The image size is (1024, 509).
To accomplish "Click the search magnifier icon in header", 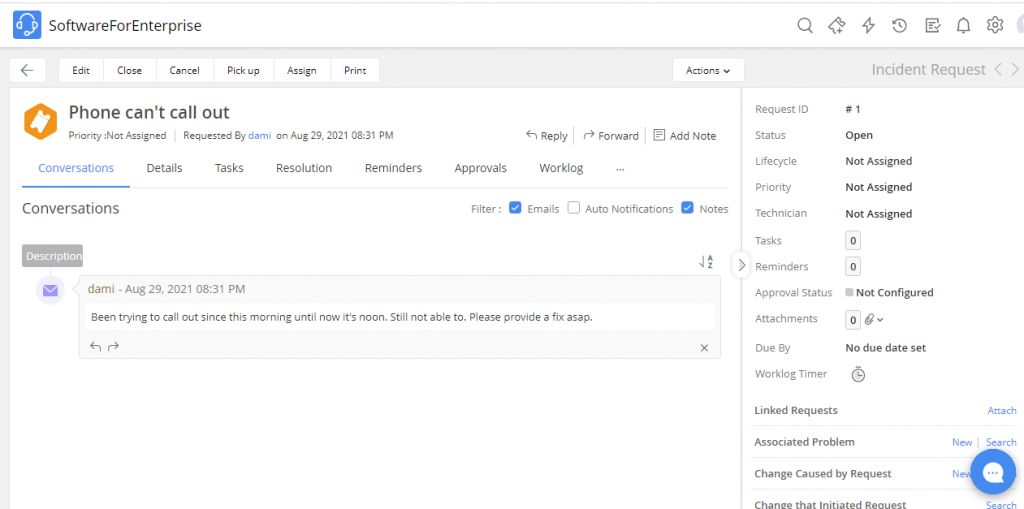I will click(805, 26).
